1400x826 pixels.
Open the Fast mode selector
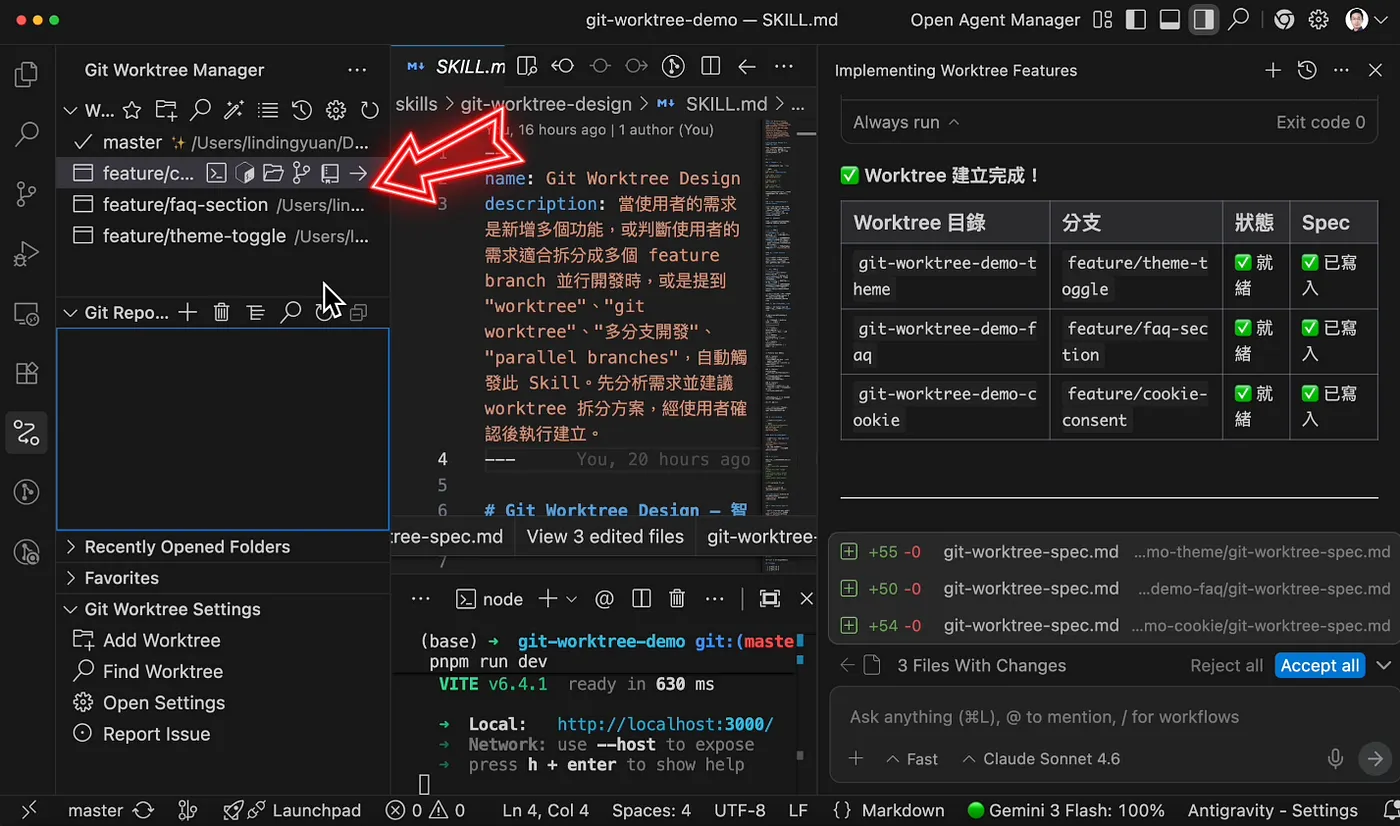tap(912, 759)
